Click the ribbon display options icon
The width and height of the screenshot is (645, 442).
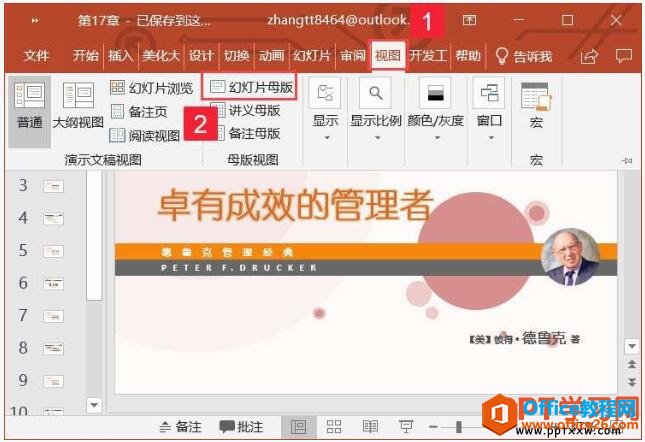(x=469, y=20)
